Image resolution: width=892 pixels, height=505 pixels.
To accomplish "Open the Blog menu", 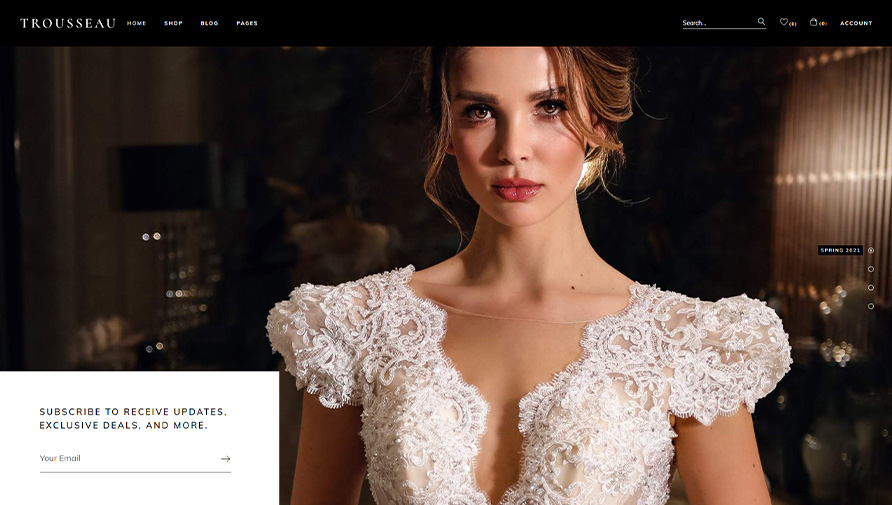I will pyautogui.click(x=209, y=23).
